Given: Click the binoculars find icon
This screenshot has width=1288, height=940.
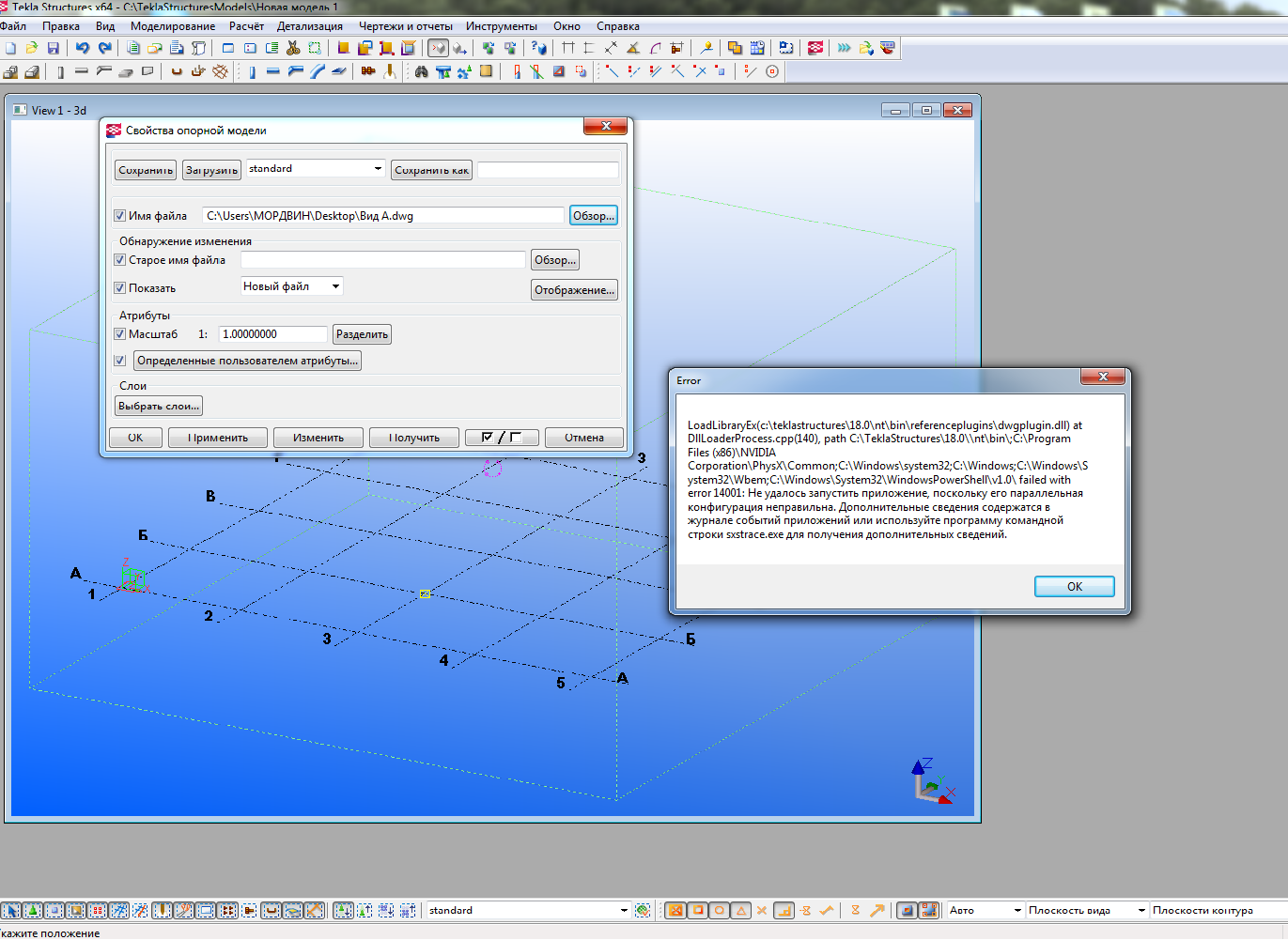Looking at the screenshot, I should (x=421, y=71).
